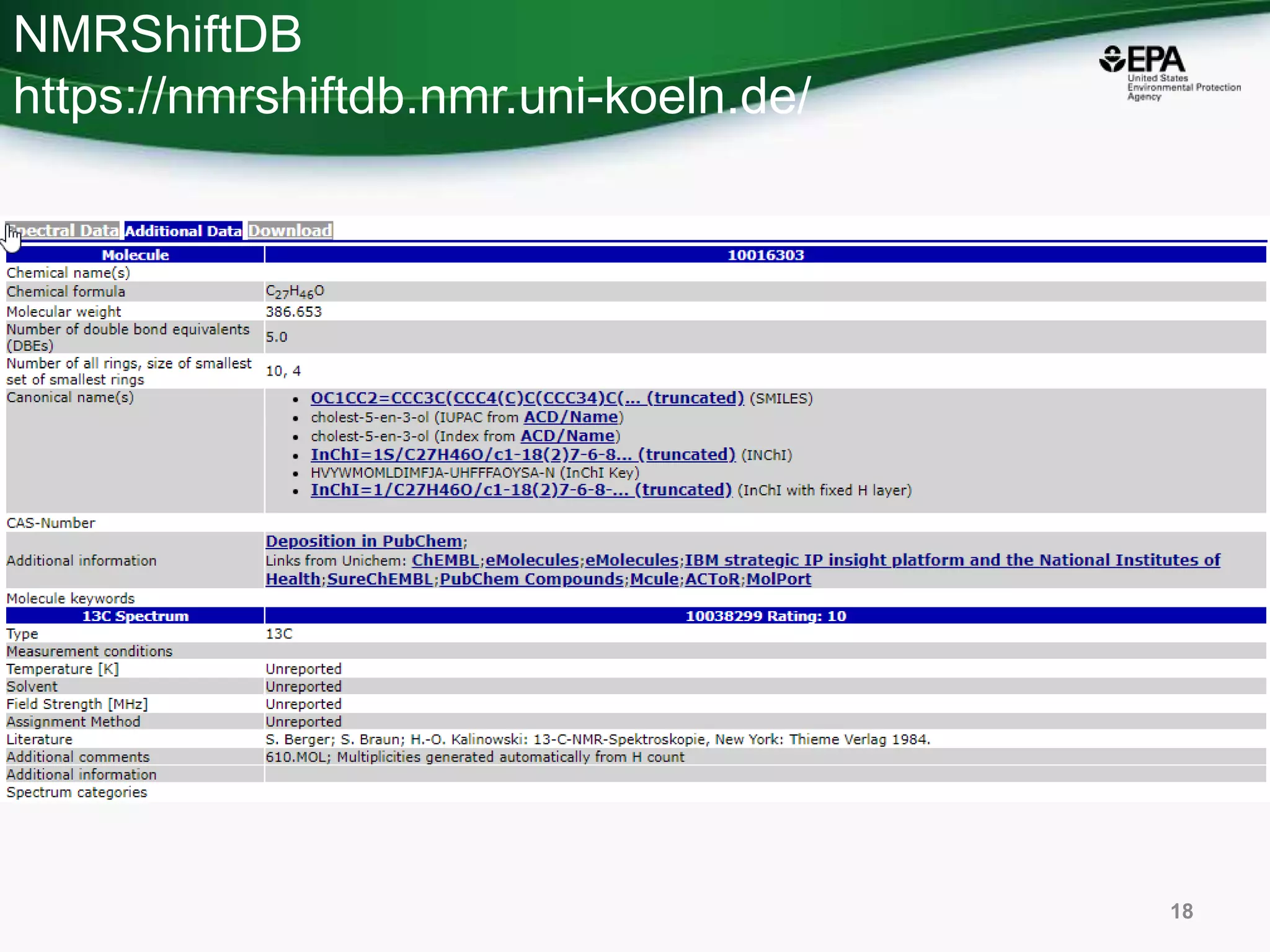Click the Chemical name(s) row label
The image size is (1270, 952).
(x=68, y=273)
